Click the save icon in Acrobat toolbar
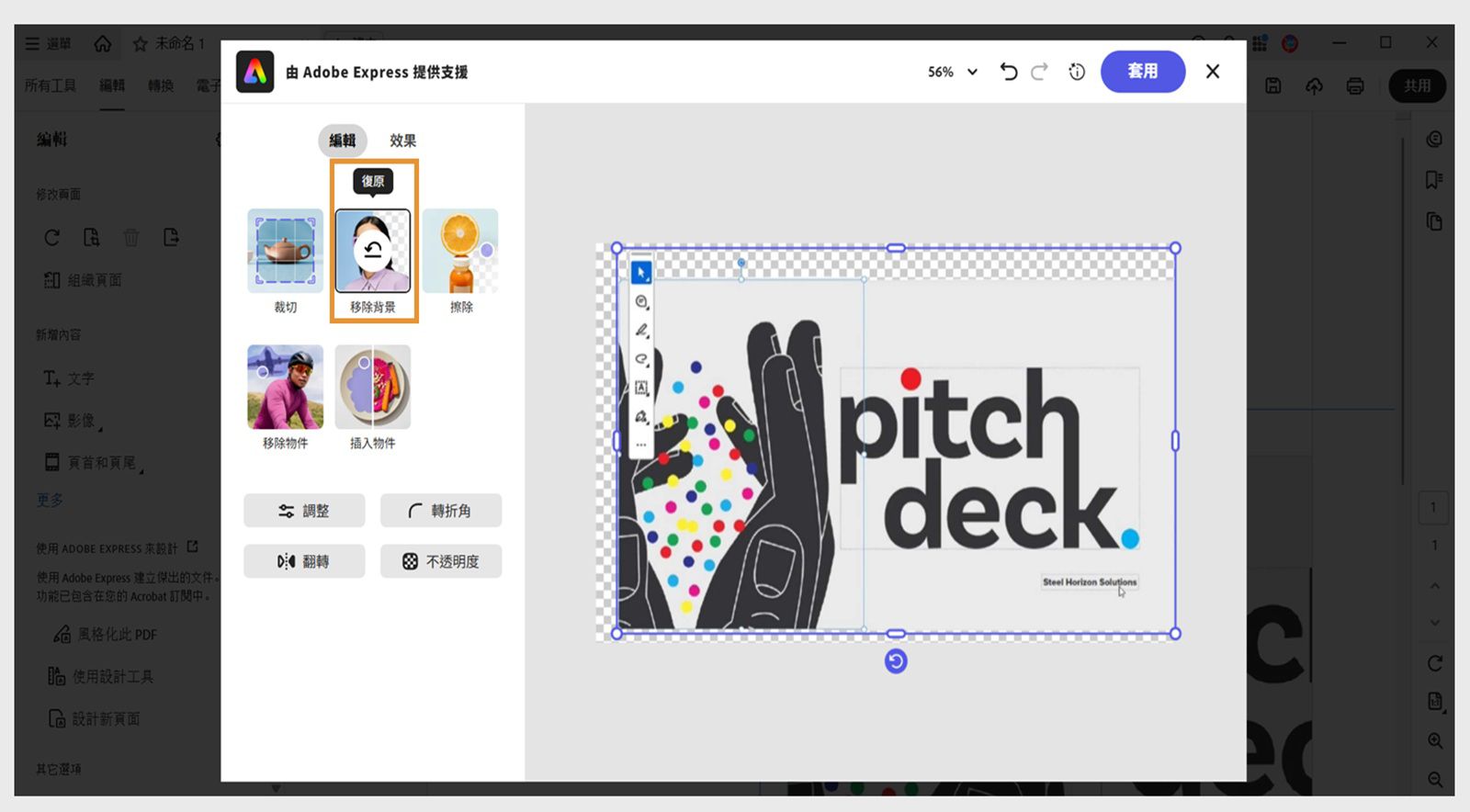 pyautogui.click(x=1273, y=85)
